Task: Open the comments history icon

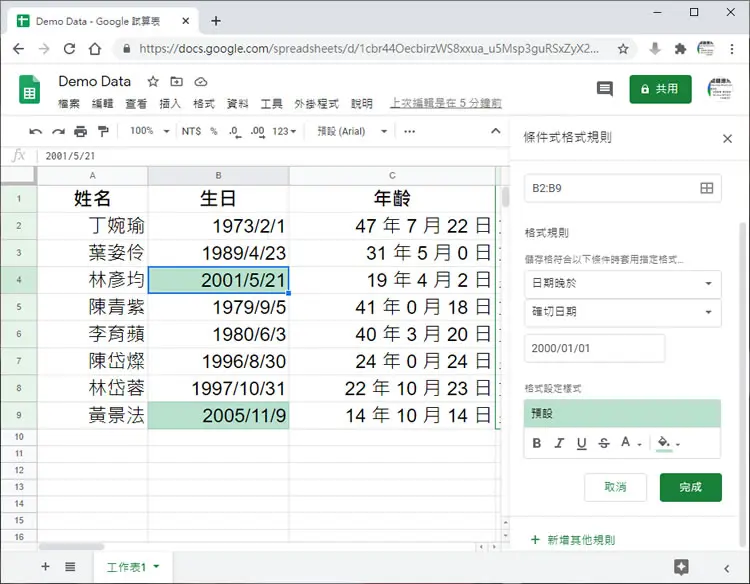Action: click(x=605, y=88)
